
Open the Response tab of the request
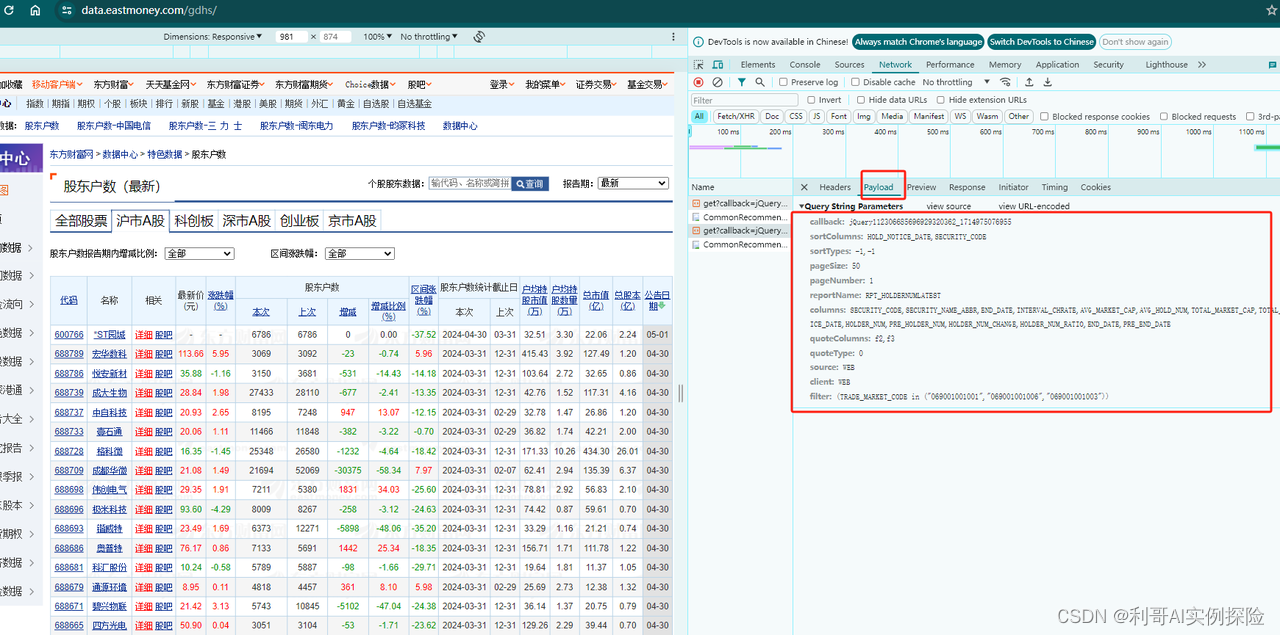(967, 187)
